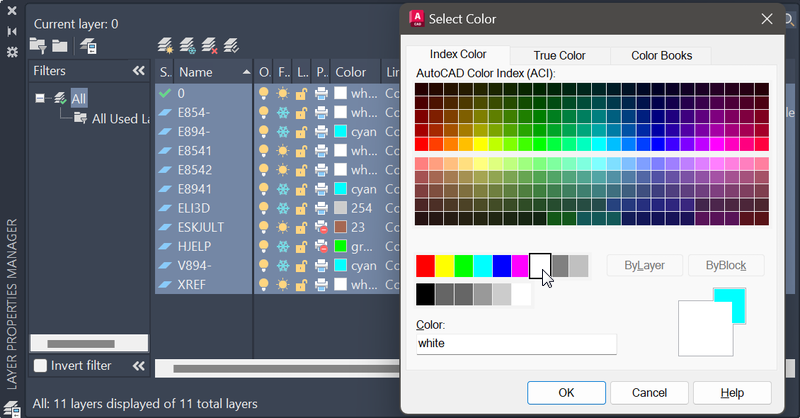
Task: Turn off the E854- layer lightbulb
Action: pos(265,112)
